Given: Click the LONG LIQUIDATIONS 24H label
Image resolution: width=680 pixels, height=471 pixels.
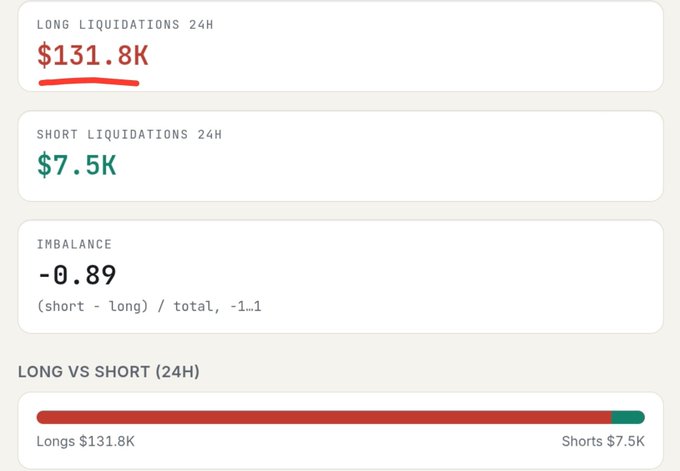Looking at the screenshot, I should [x=125, y=25].
